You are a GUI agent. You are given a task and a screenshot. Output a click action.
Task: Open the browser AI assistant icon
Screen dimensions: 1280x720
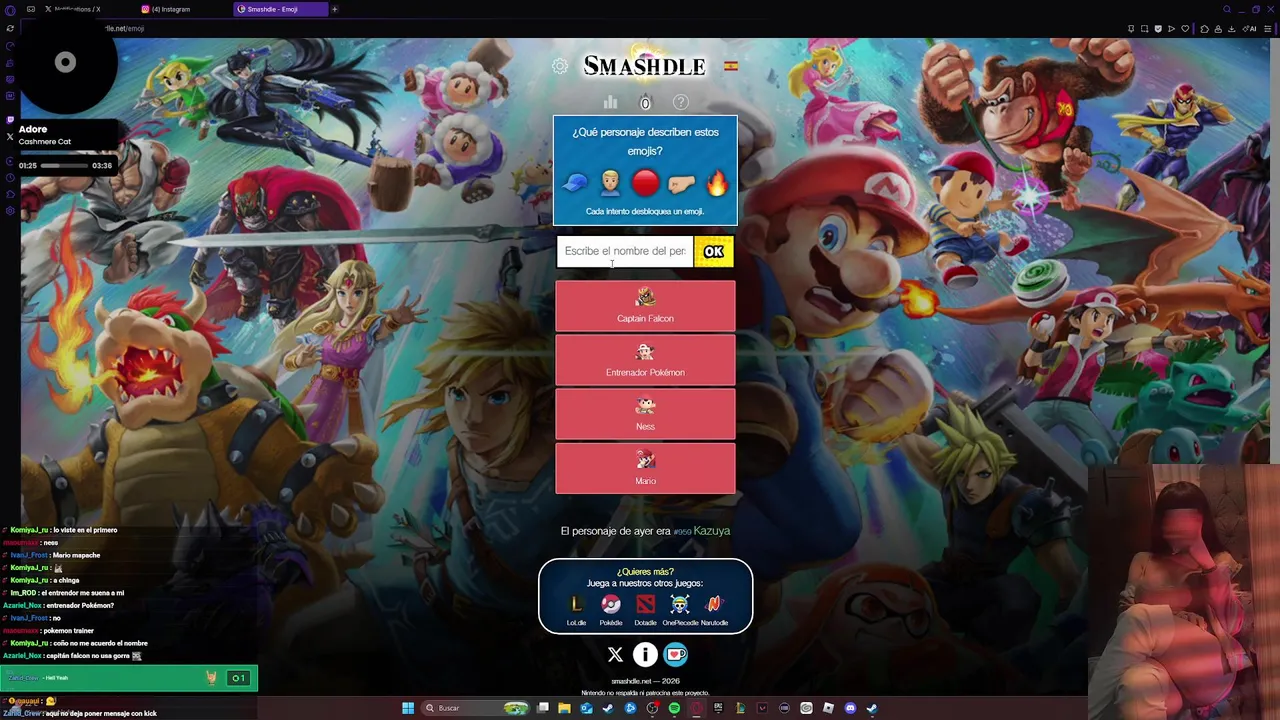pos(1250,29)
